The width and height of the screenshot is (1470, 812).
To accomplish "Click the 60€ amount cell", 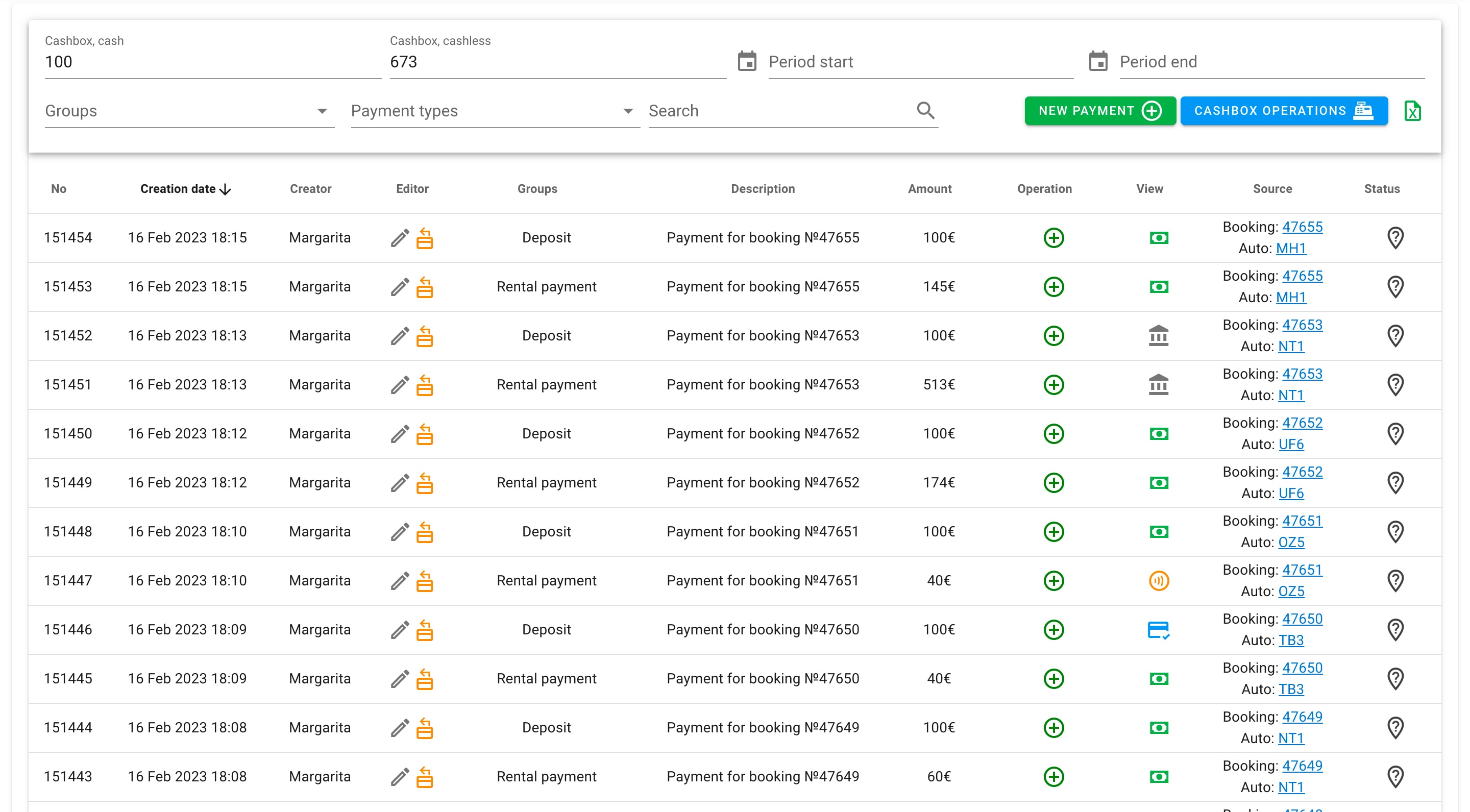I will [x=939, y=777].
